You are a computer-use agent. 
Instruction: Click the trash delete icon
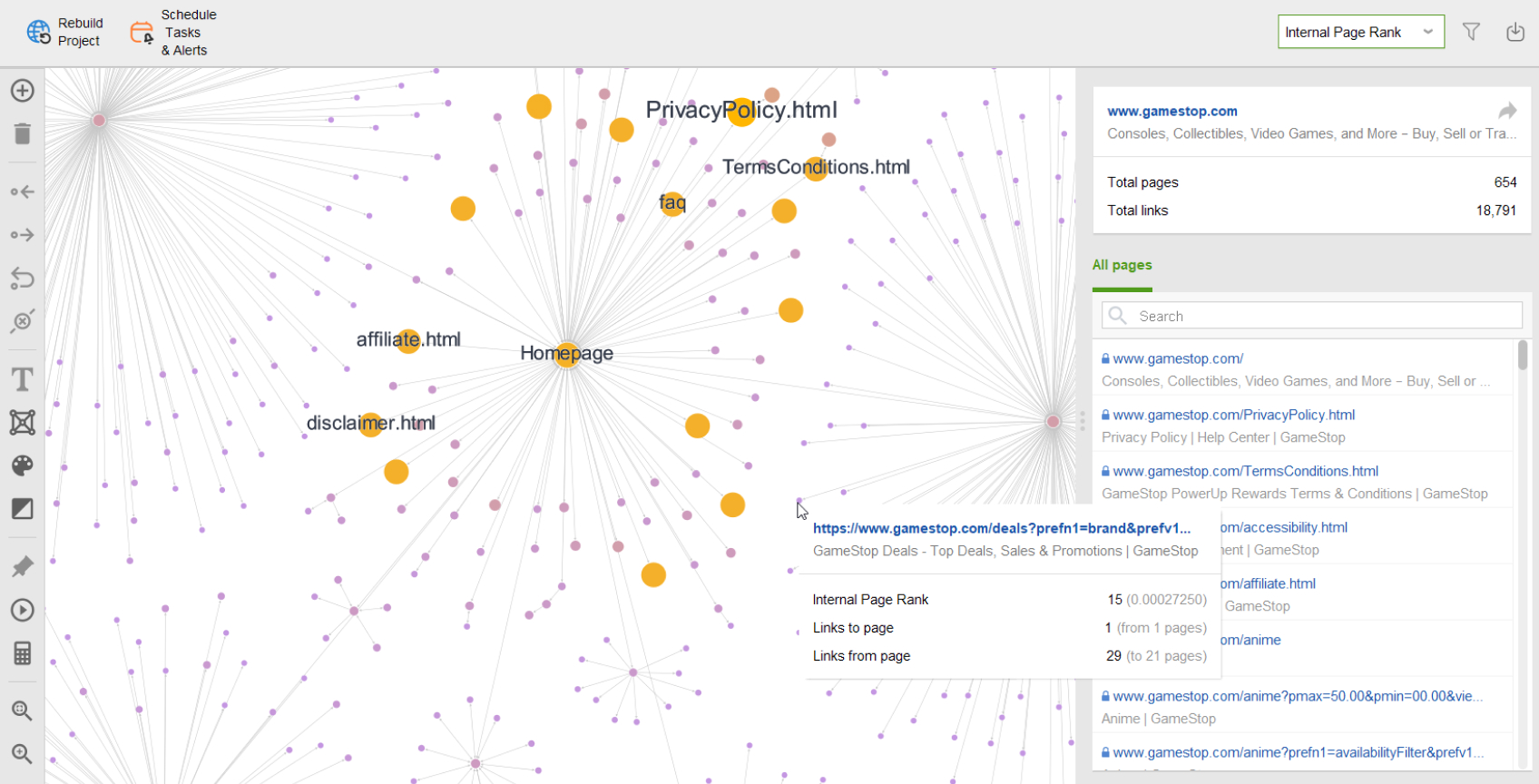point(23,134)
